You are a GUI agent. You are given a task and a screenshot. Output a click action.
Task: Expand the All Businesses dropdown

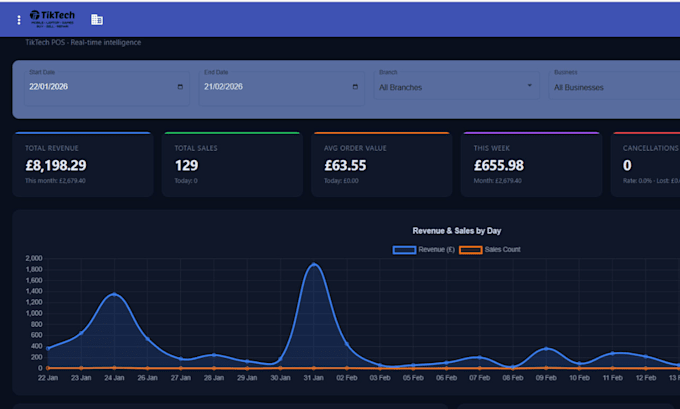pos(616,87)
